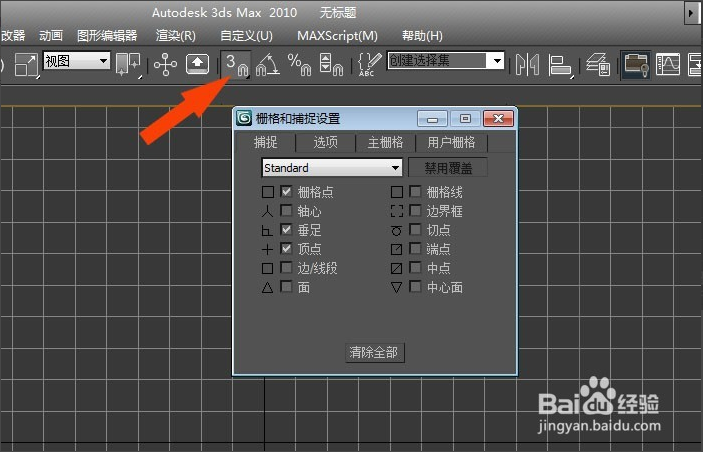Click the 禁用覆盖 button

[x=448, y=168]
